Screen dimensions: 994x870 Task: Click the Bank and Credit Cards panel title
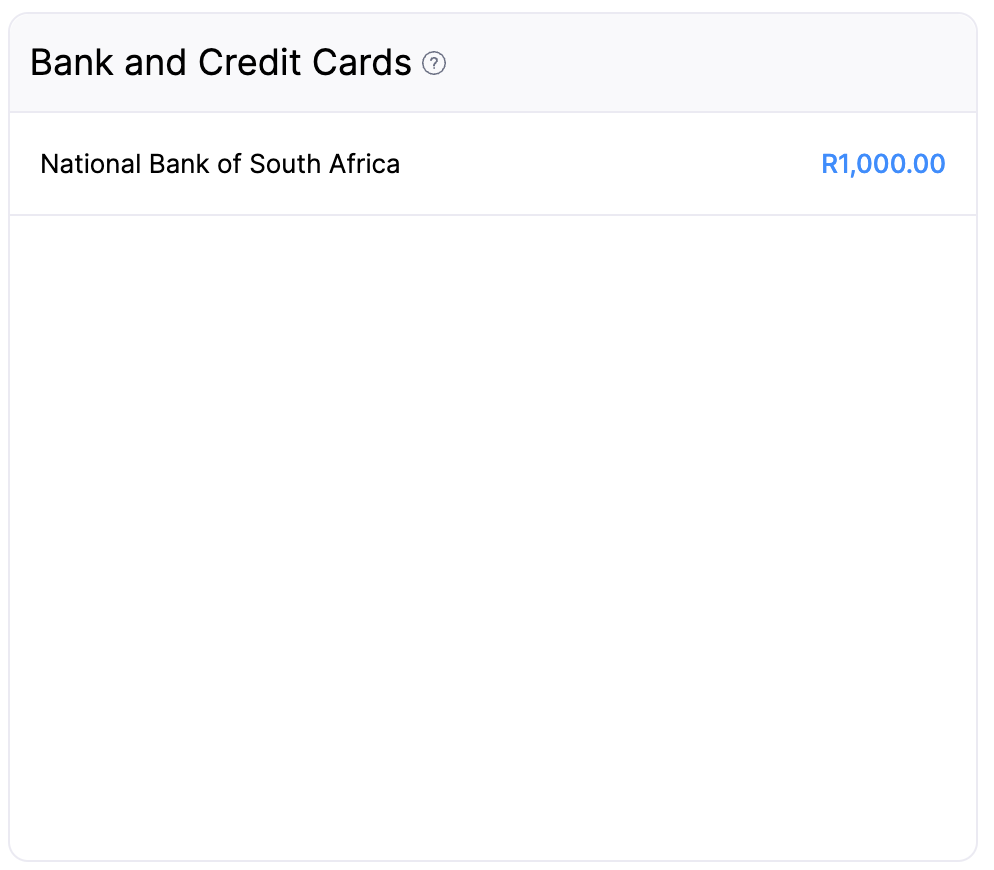coord(222,62)
